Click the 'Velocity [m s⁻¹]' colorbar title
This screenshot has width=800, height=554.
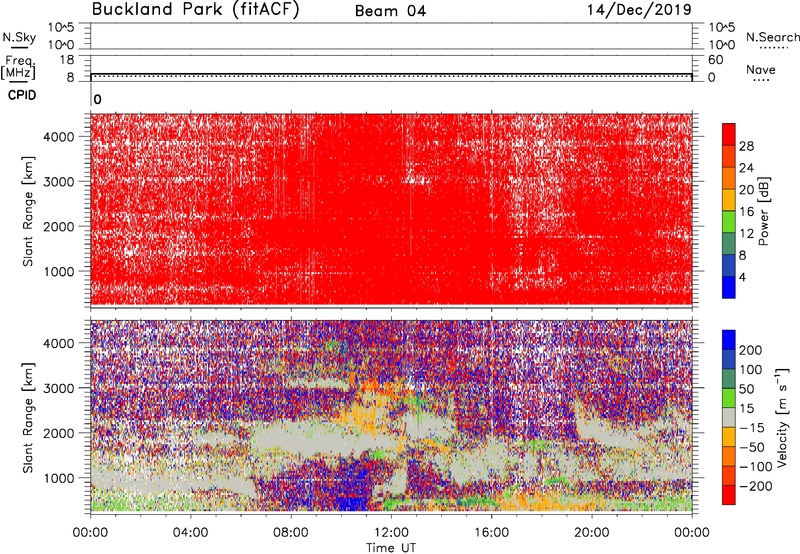783,417
